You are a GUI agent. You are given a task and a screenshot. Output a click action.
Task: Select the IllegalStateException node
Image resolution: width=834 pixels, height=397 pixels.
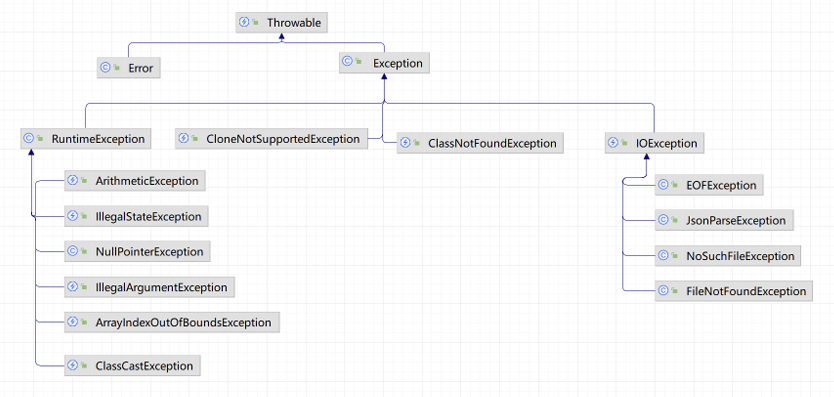[x=137, y=217]
